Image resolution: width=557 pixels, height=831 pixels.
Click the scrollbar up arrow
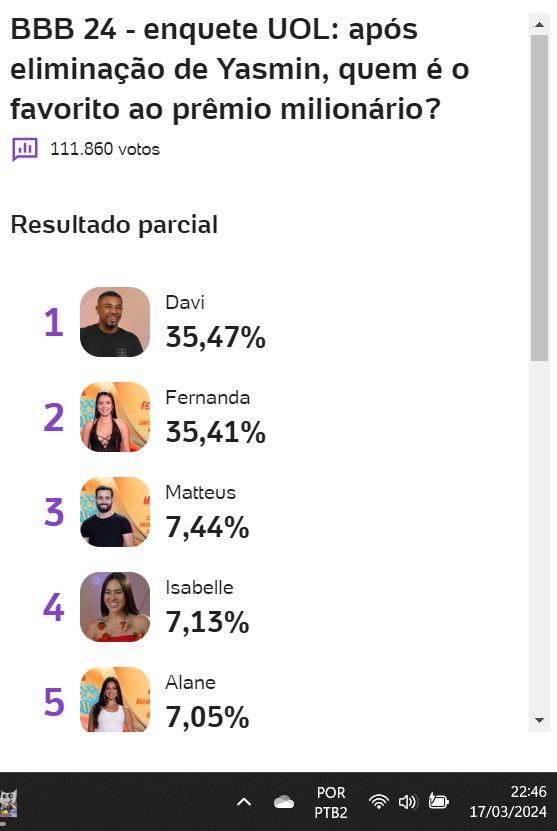pyautogui.click(x=540, y=24)
